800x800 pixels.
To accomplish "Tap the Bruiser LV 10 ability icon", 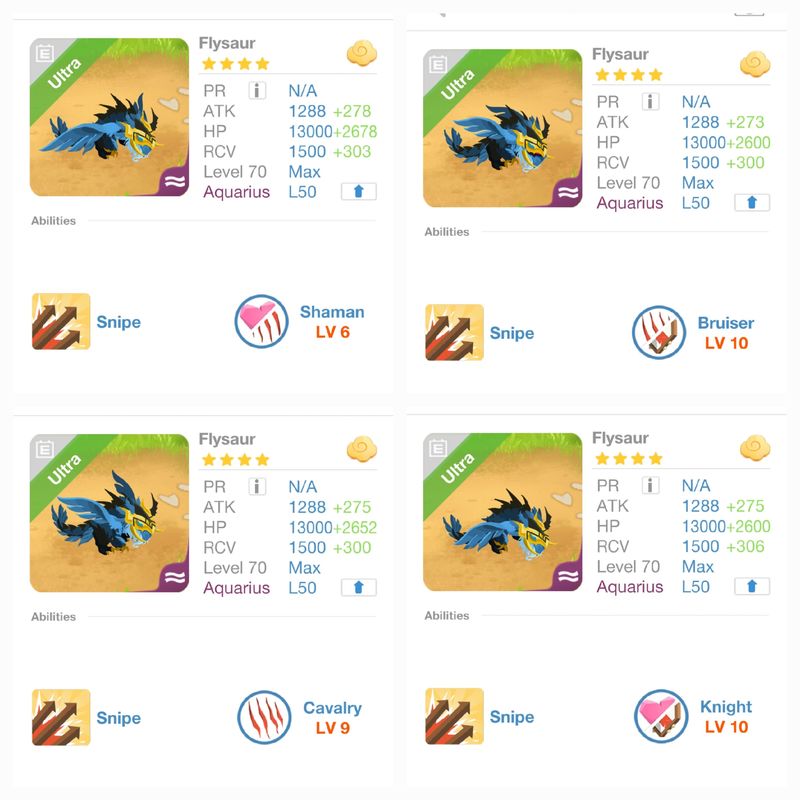I will coord(659,332).
